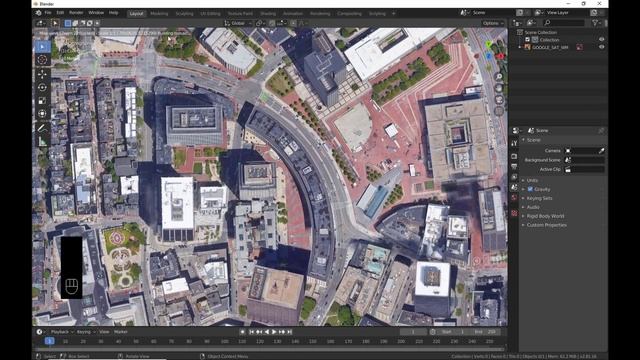The image size is (640, 360).
Task: Click the current frame marker at 1
Action: click(x=49, y=341)
